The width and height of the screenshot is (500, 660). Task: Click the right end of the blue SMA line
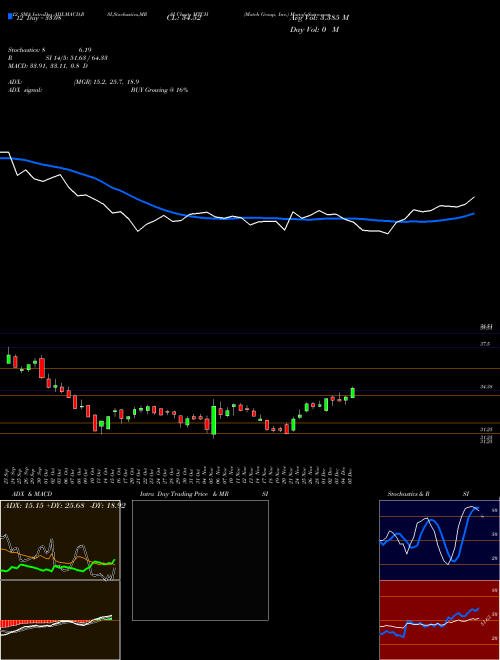click(474, 214)
